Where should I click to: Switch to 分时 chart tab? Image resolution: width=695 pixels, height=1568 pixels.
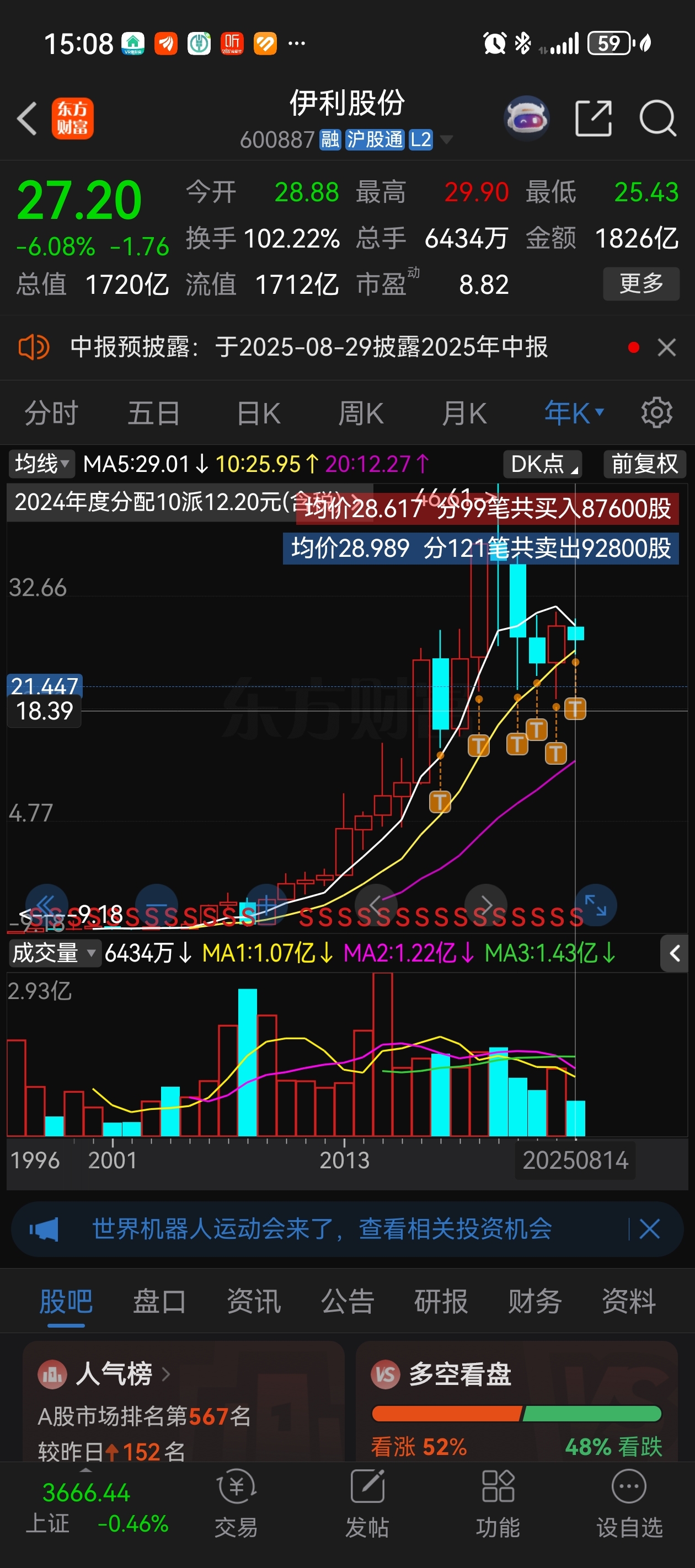click(x=51, y=414)
